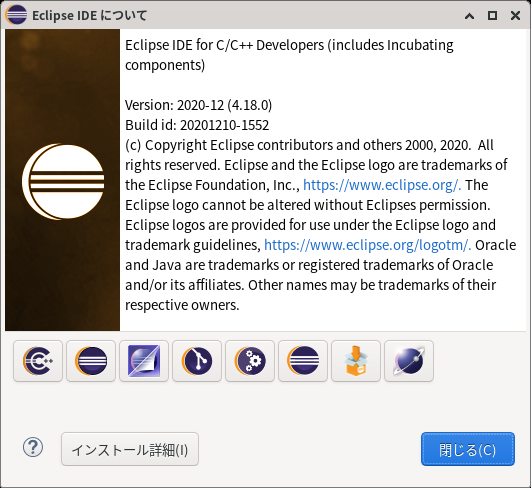531x488 pixels.
Task: Follow the eclipse.org/logotm/ guidelines link
Action: coord(367,245)
